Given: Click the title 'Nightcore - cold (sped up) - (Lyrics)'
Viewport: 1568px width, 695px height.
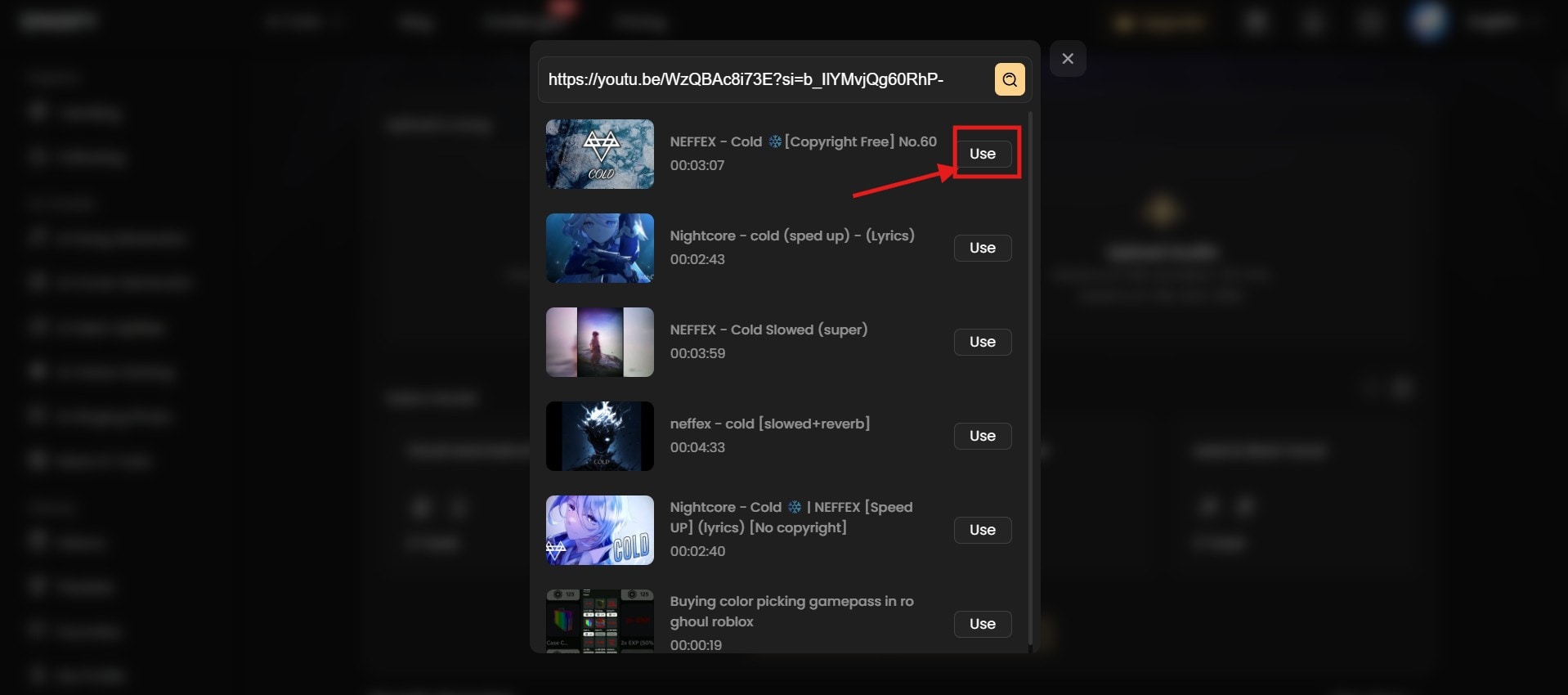Looking at the screenshot, I should coord(792,235).
